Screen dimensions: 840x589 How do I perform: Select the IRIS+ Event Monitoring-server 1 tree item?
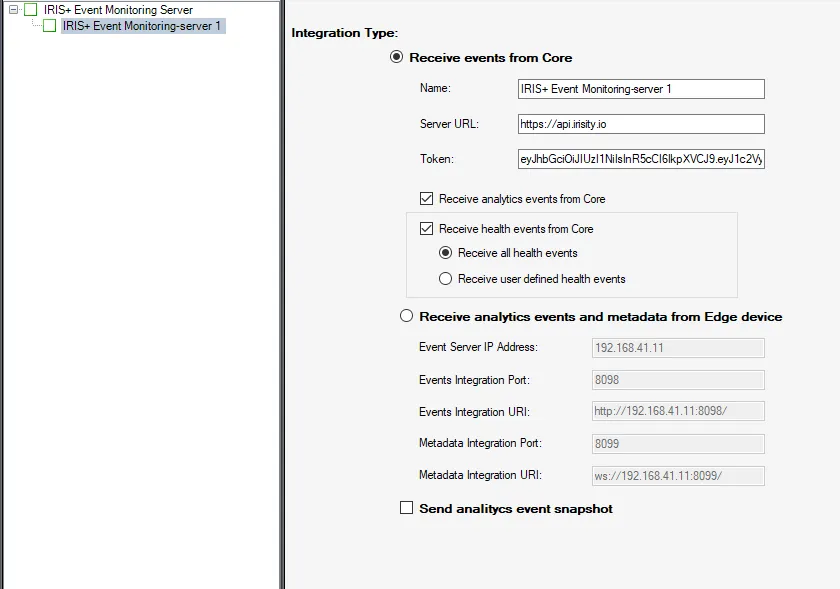click(x=142, y=26)
